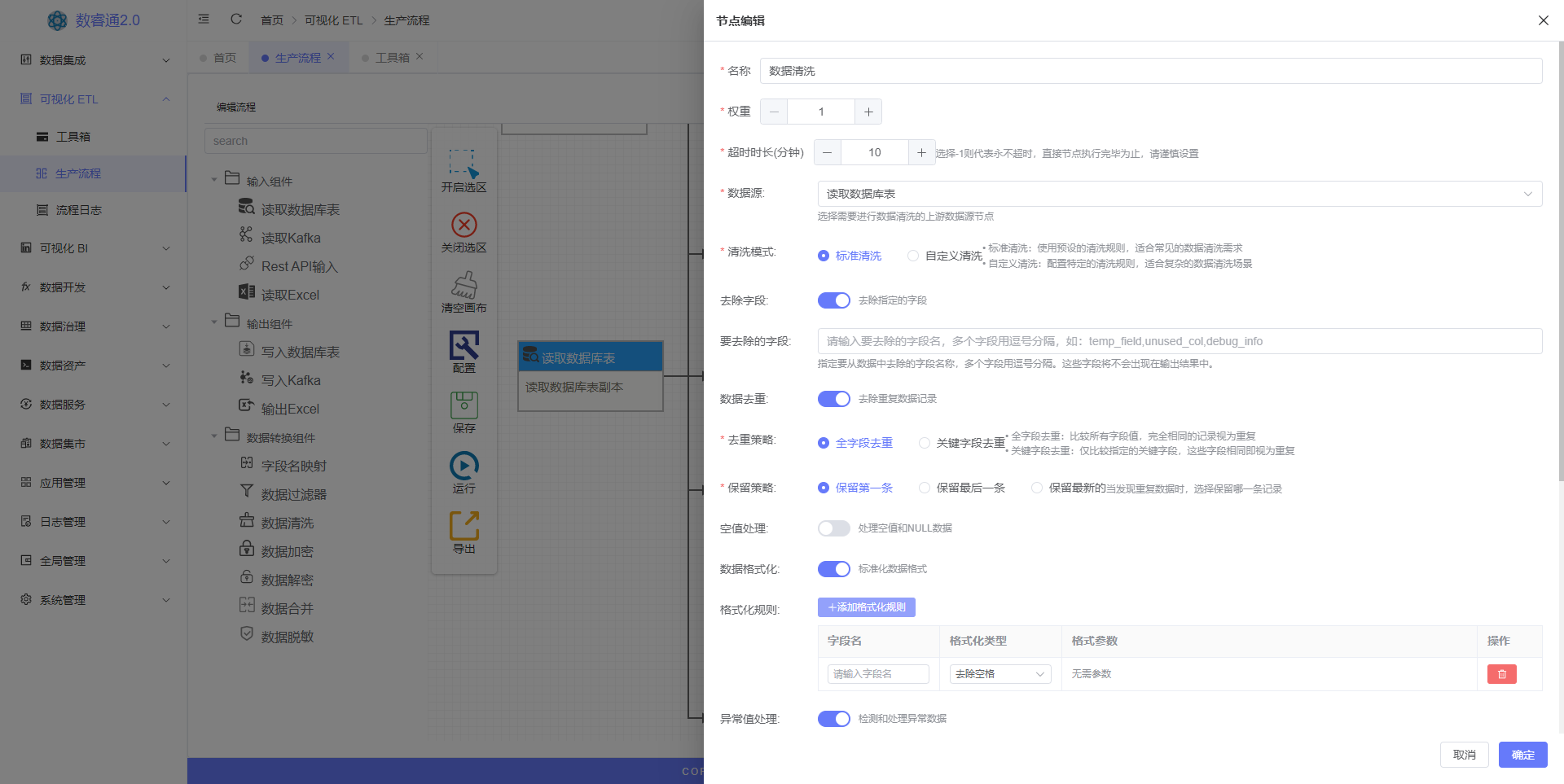Expand the 可视化 BI sidebar menu

[x=93, y=248]
